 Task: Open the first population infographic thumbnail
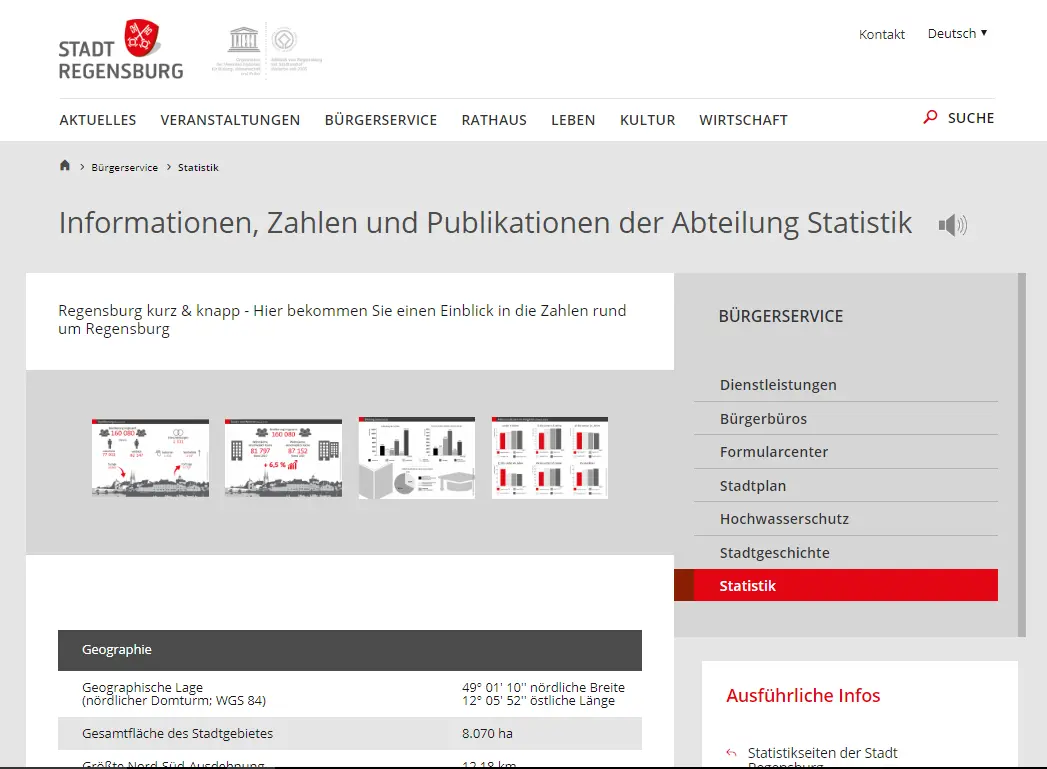pyautogui.click(x=150, y=458)
